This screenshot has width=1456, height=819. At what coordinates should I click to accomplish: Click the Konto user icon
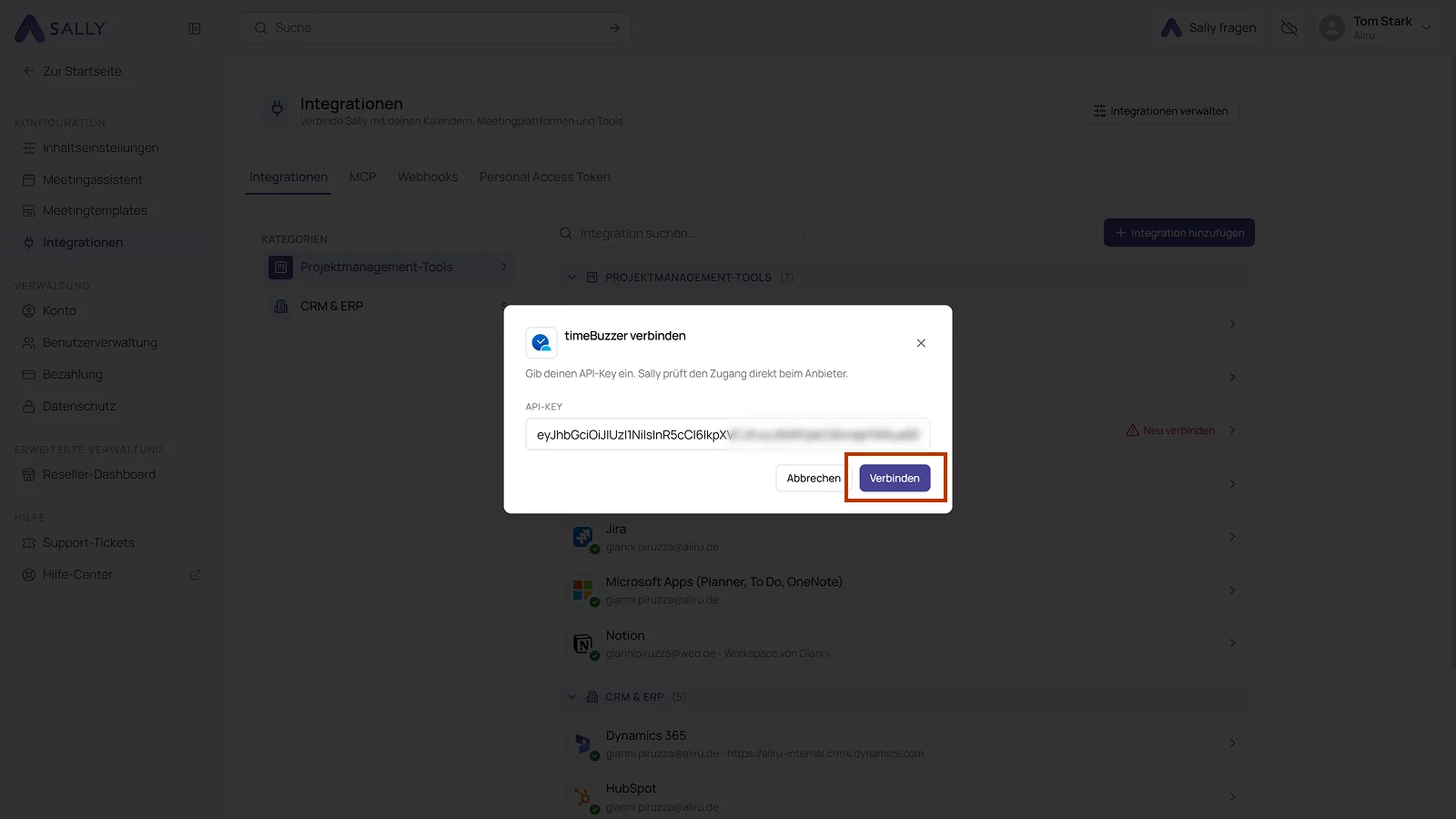[x=29, y=310]
